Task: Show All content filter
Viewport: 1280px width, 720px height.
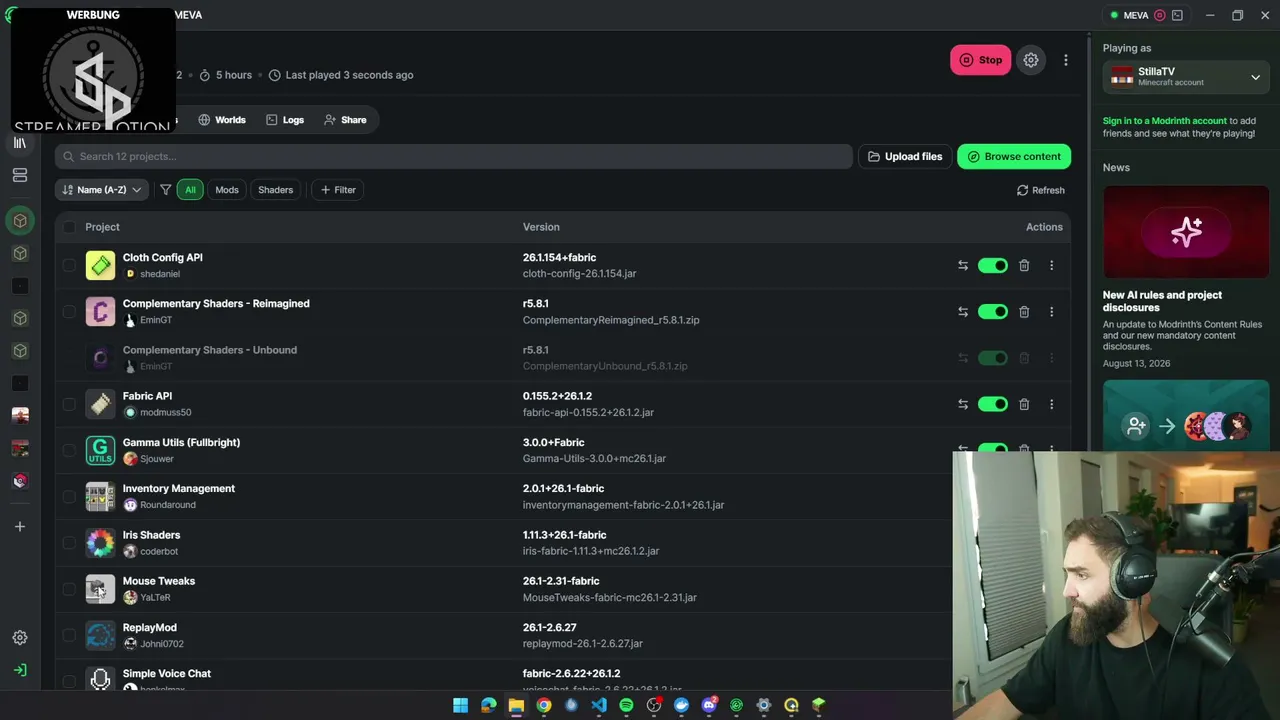Action: pos(190,190)
